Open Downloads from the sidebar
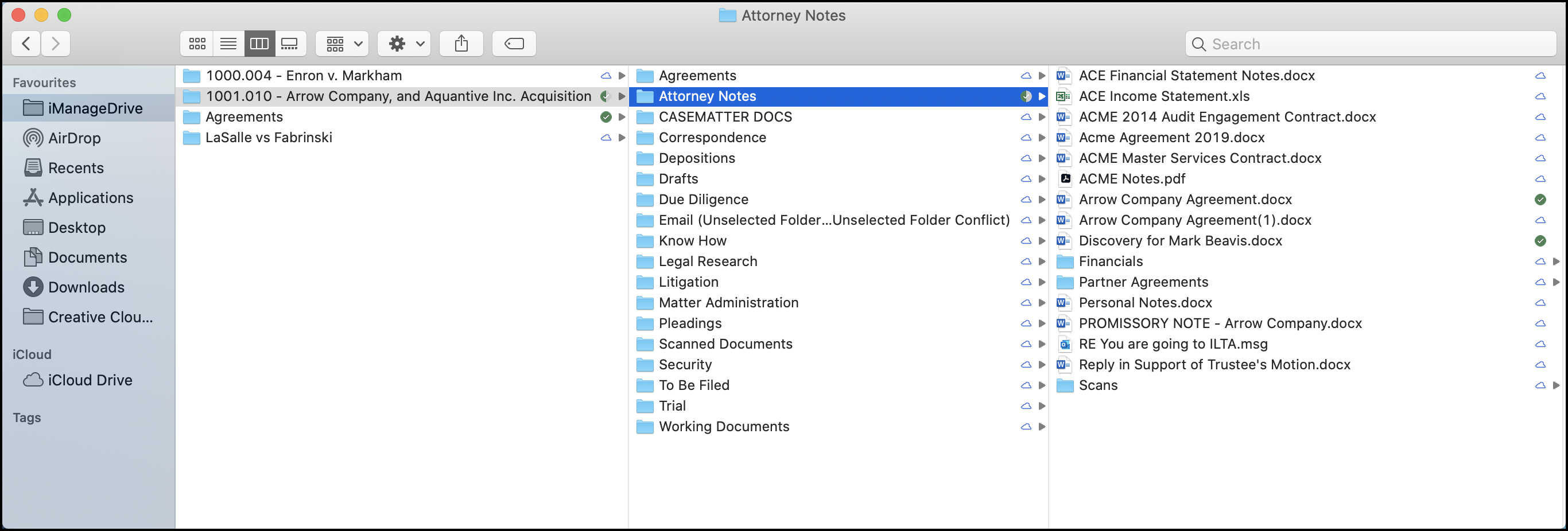 [86, 287]
